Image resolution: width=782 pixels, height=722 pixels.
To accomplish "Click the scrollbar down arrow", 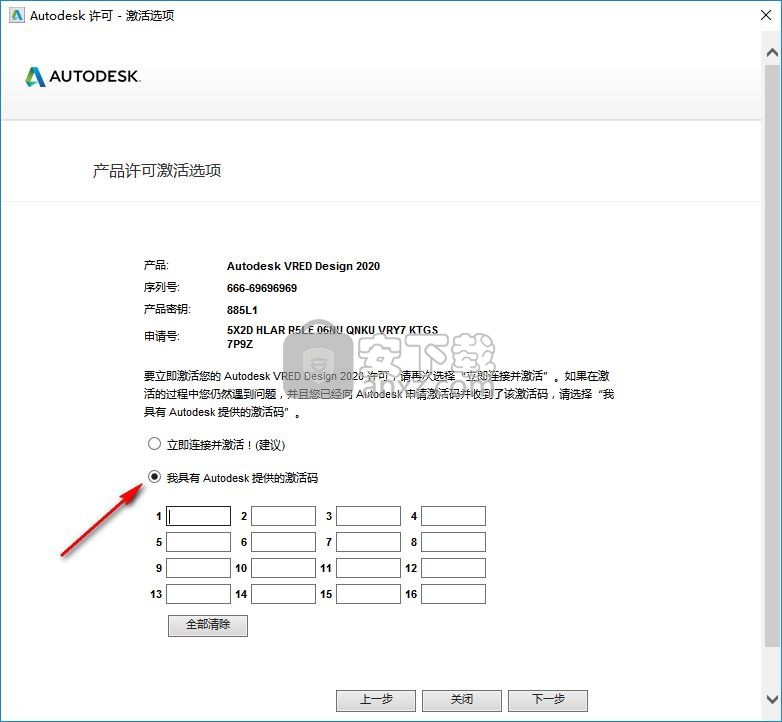I will (x=772, y=699).
